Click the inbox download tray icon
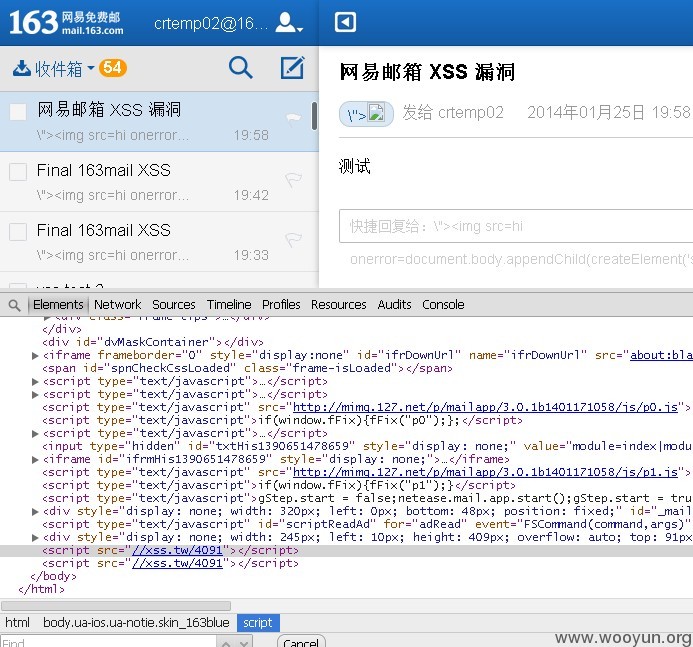Viewport: 693px width, 647px height. [21, 69]
